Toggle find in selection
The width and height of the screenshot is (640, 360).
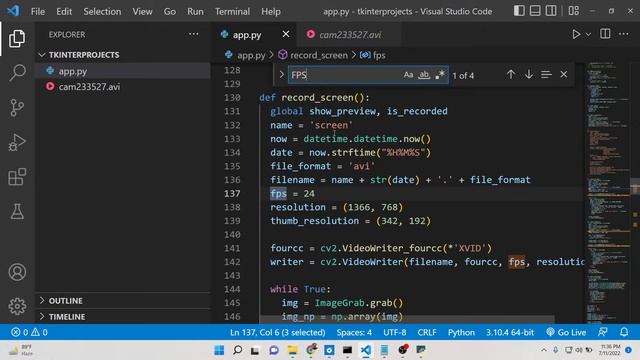pos(546,75)
